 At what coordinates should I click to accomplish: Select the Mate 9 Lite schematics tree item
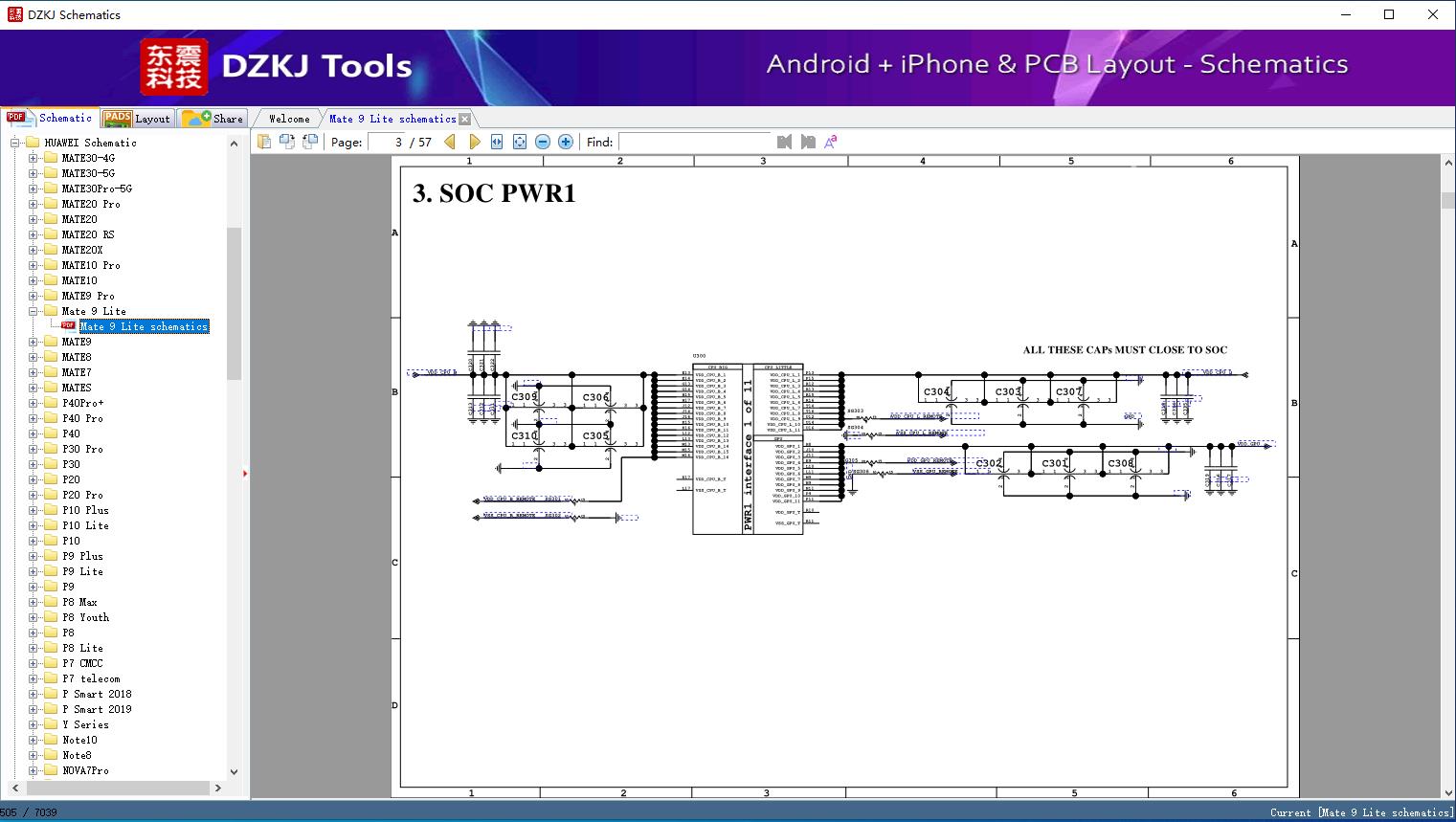pos(144,326)
